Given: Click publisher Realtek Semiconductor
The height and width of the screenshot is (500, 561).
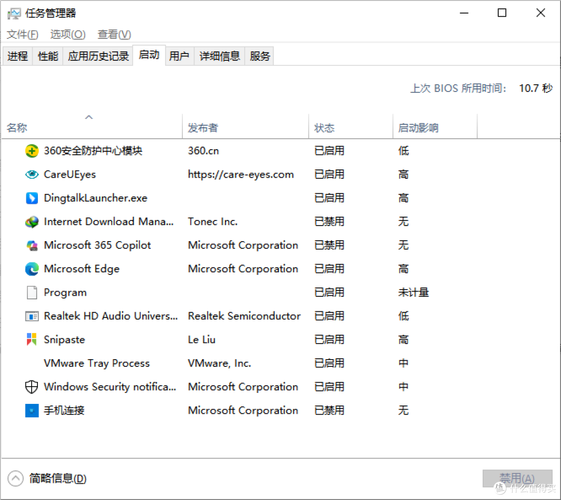Looking at the screenshot, I should (x=244, y=316).
